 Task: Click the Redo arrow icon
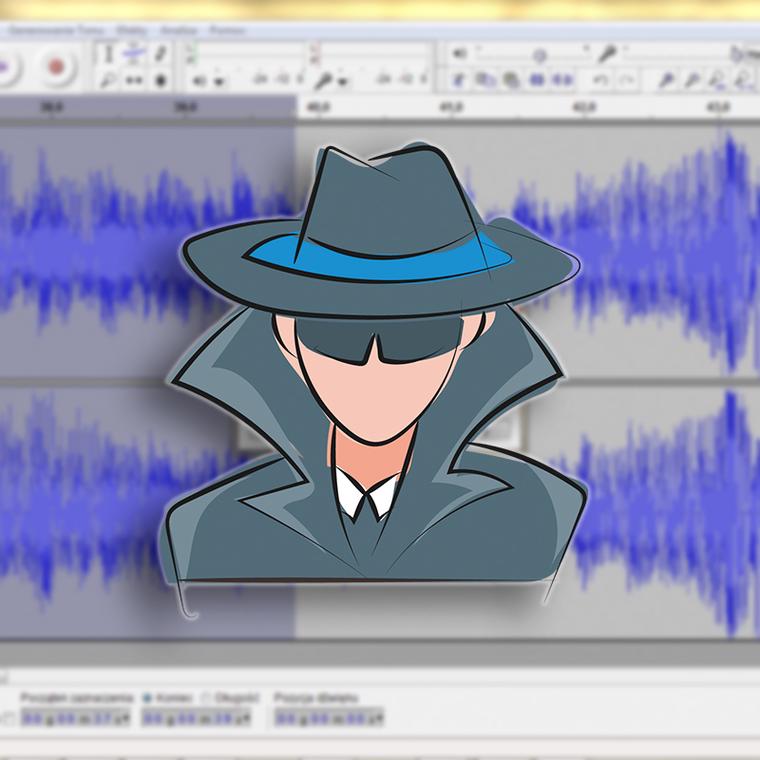point(627,81)
